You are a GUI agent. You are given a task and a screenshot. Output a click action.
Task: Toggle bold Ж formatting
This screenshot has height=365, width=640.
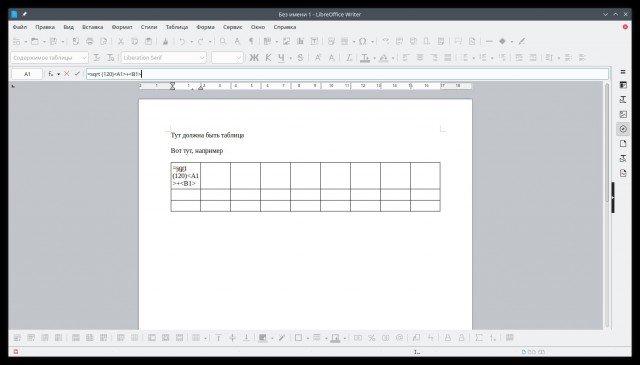(254, 58)
